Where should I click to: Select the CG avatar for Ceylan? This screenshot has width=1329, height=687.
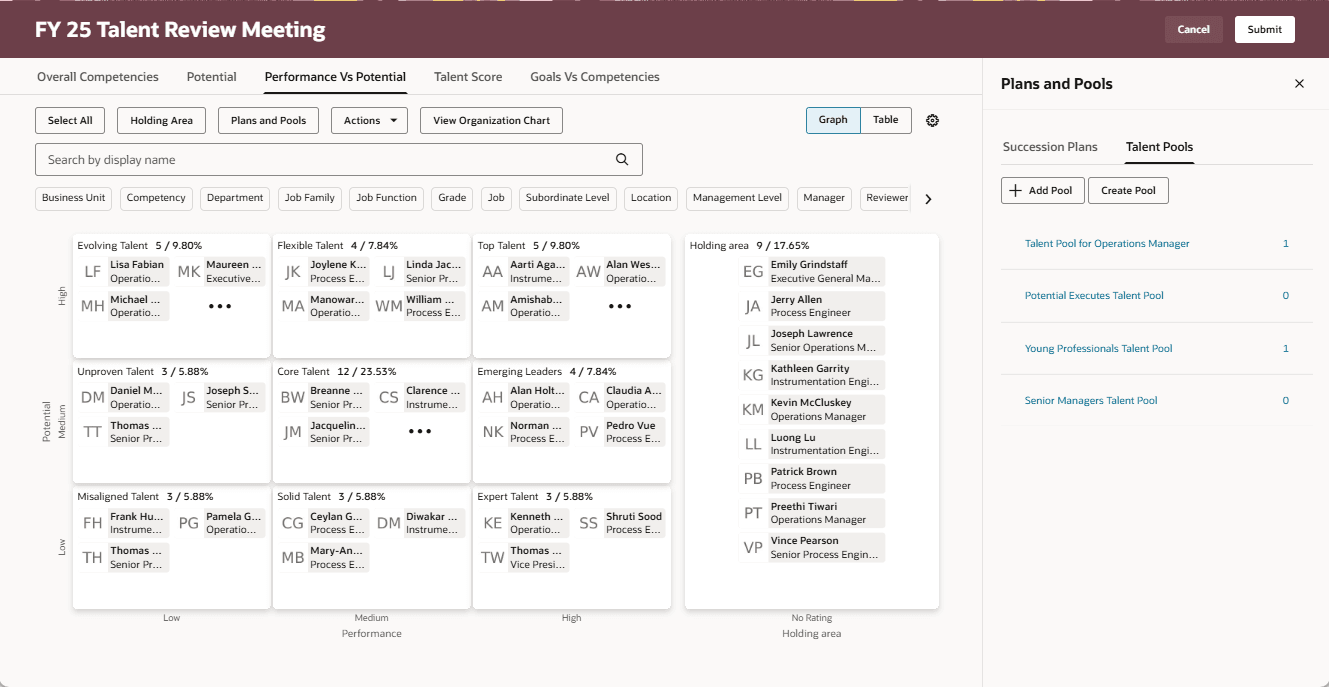click(x=292, y=523)
